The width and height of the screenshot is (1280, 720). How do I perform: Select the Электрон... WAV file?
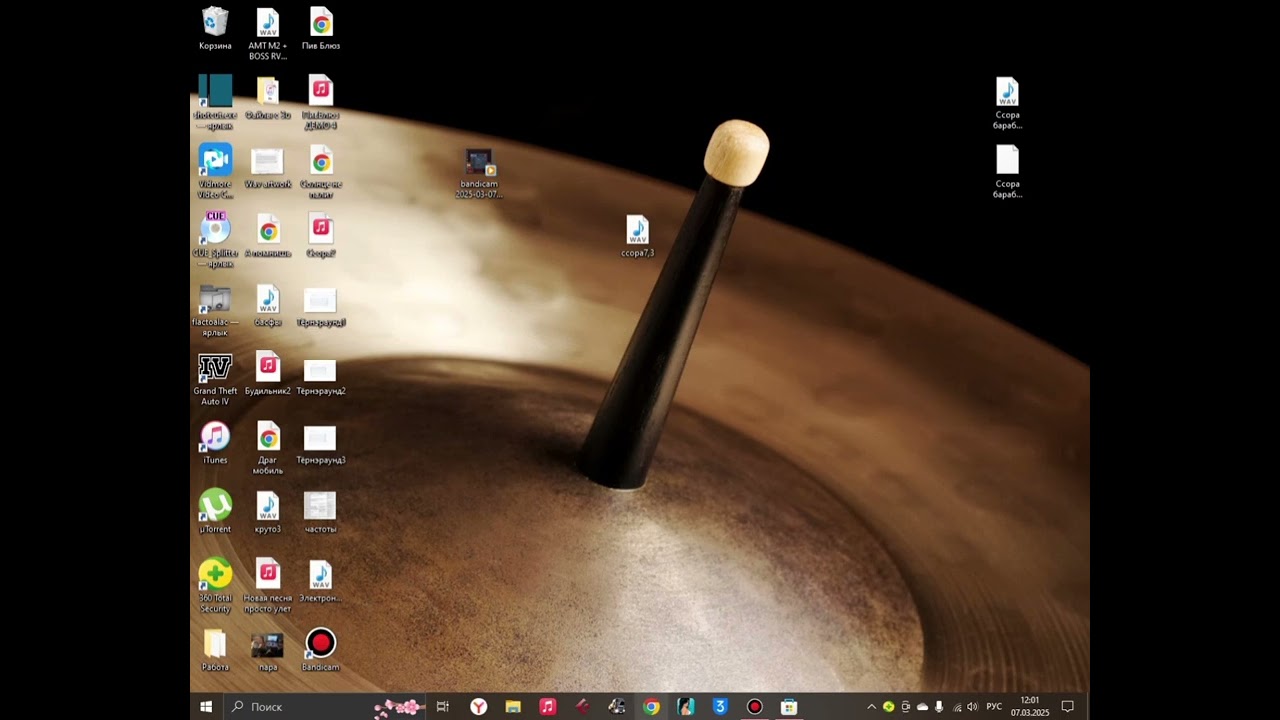pyautogui.click(x=321, y=580)
